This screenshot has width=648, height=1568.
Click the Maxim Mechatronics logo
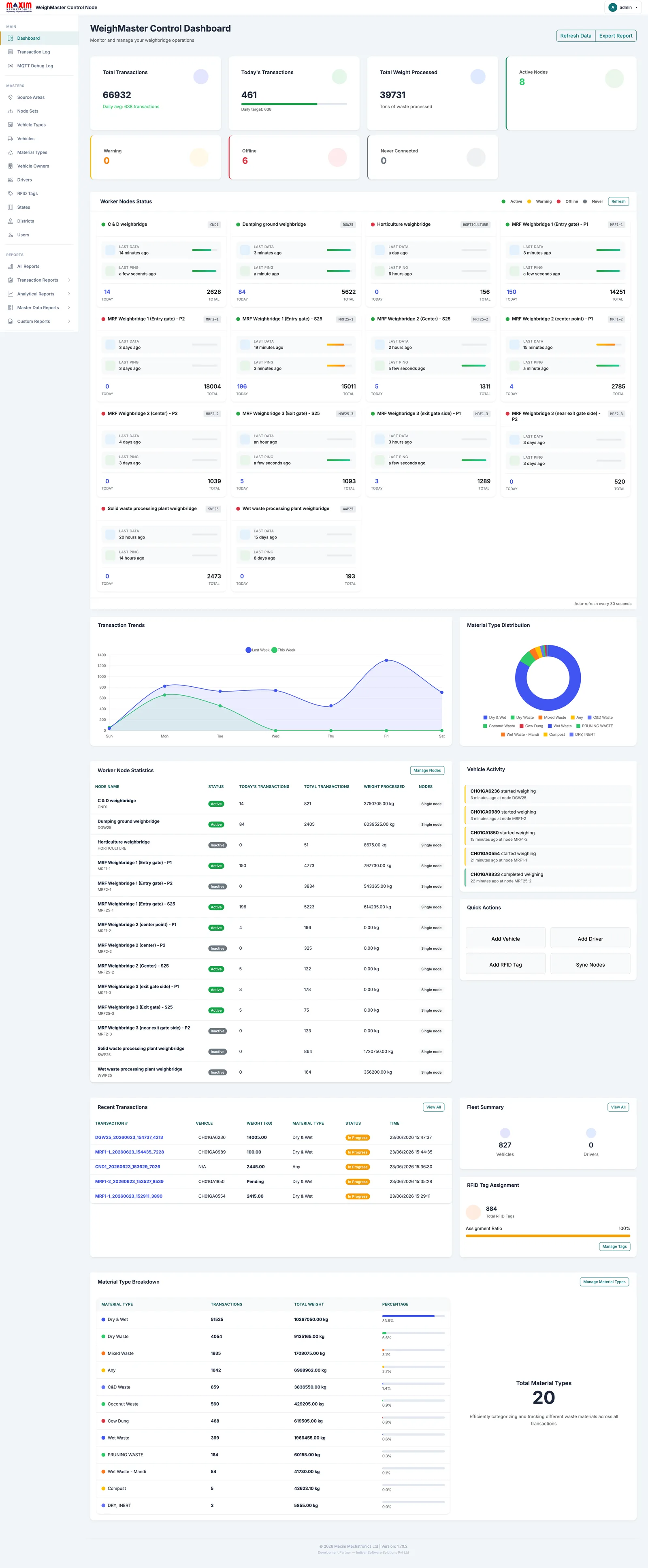coord(19,7)
